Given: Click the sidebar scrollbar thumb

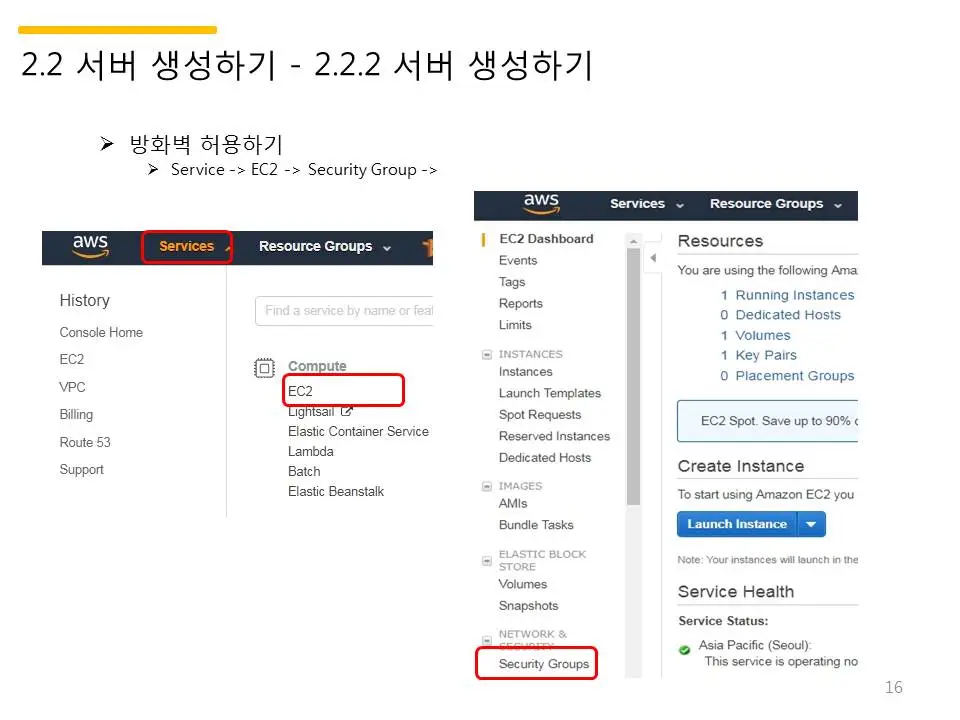Looking at the screenshot, I should 633,377.
